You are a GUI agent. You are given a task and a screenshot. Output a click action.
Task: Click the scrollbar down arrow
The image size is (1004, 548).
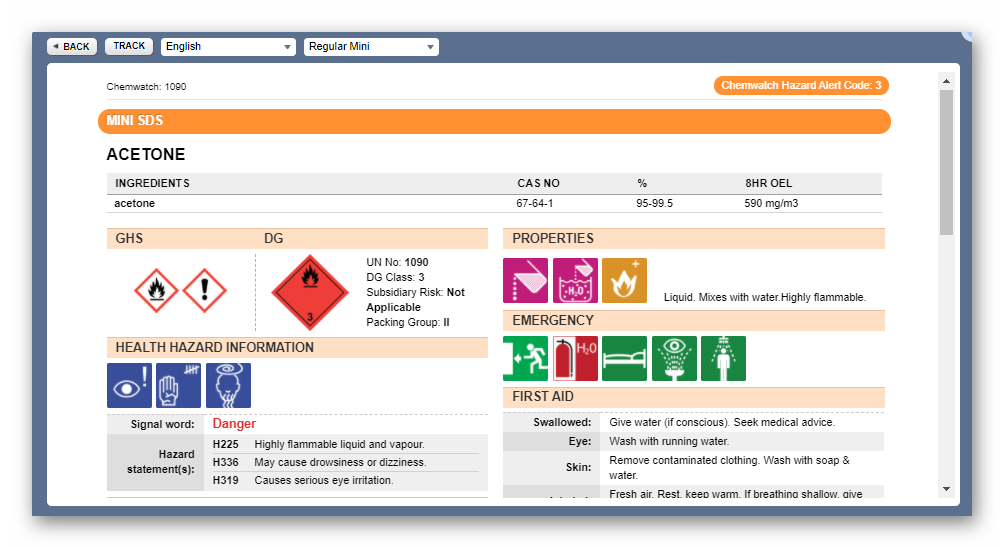(946, 489)
